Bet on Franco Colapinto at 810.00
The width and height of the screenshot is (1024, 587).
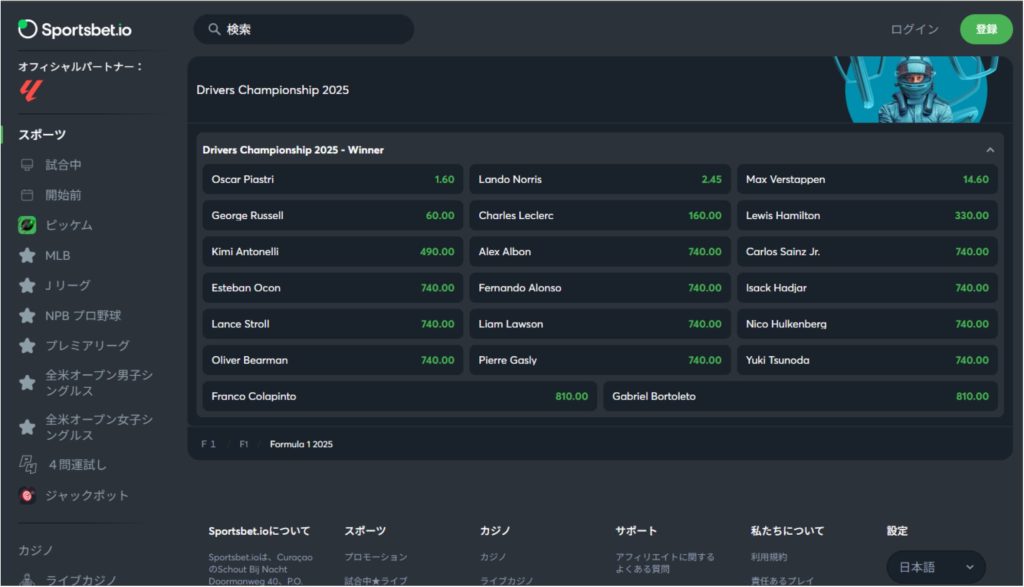(x=399, y=396)
